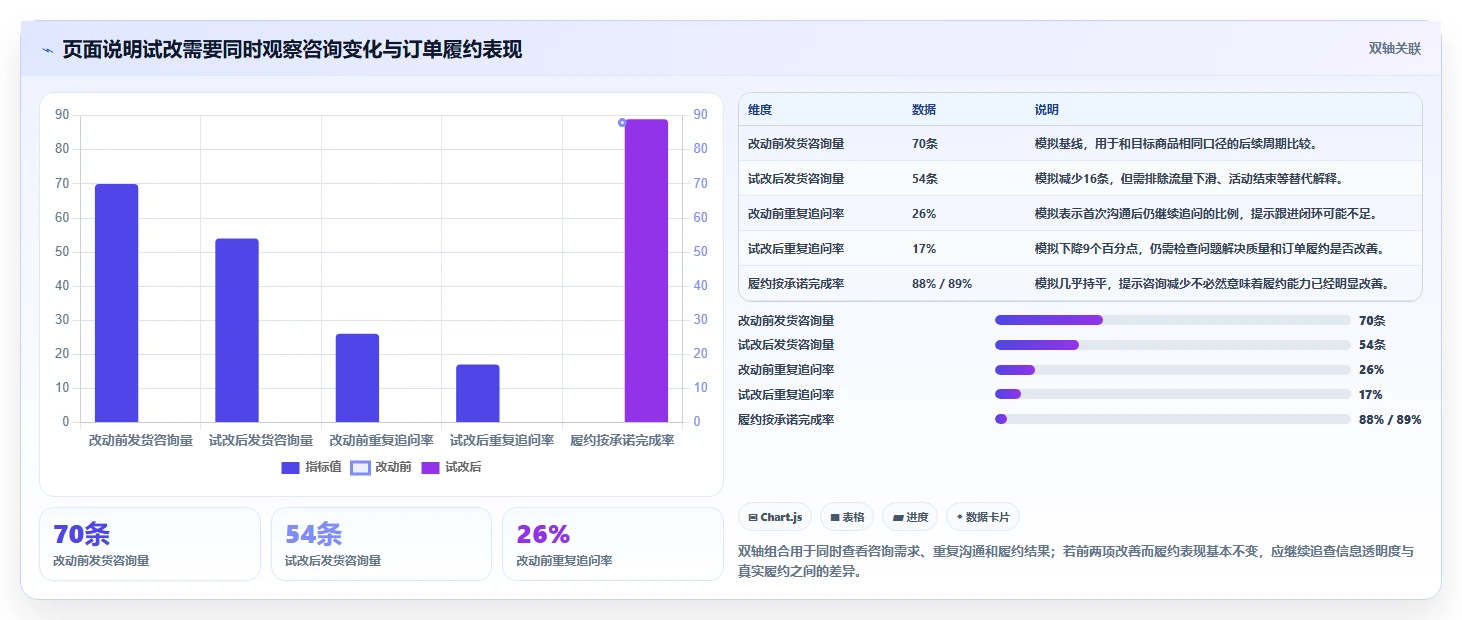Click the 说明 column header
This screenshot has width=1462, height=620.
(1047, 110)
